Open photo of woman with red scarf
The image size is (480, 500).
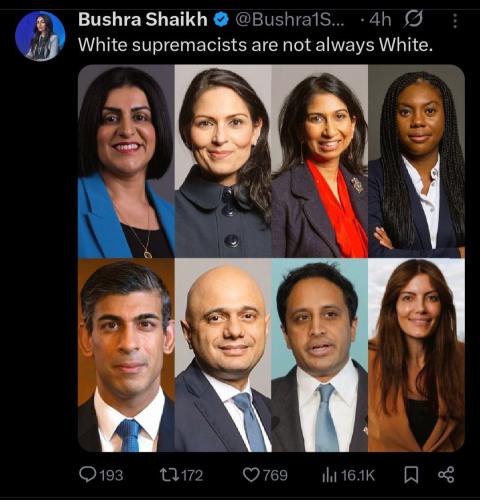320,161
